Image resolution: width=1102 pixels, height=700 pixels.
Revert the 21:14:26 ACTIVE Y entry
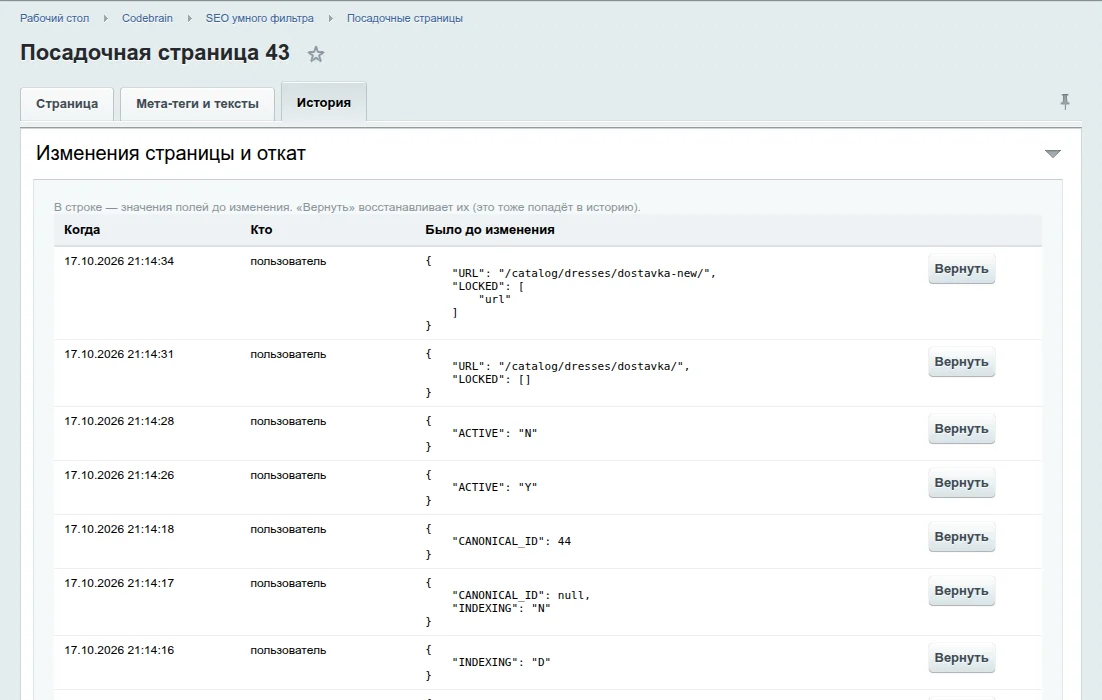coord(961,483)
